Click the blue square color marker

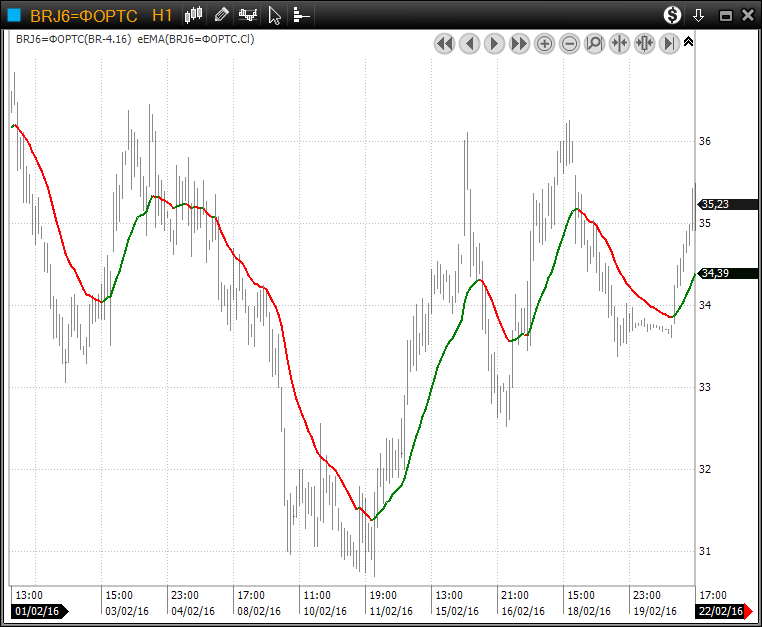(x=14, y=15)
